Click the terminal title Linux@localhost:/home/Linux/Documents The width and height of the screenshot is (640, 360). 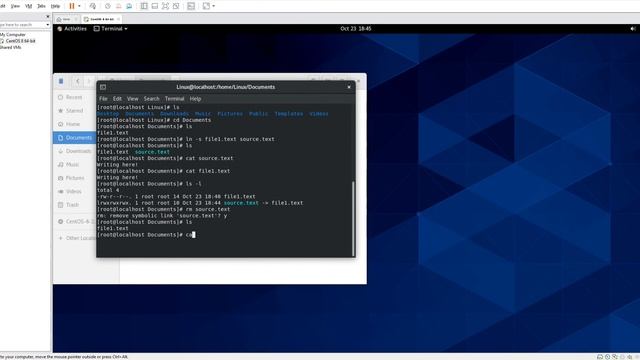pyautogui.click(x=226, y=87)
